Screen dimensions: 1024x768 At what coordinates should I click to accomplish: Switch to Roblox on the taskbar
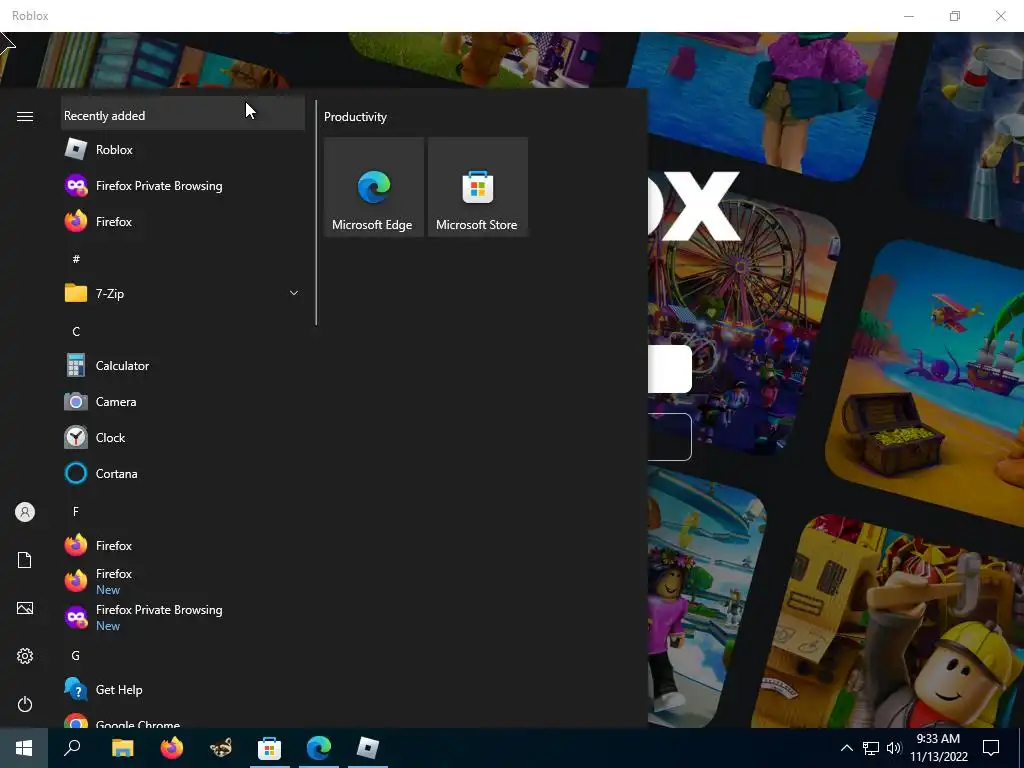368,748
